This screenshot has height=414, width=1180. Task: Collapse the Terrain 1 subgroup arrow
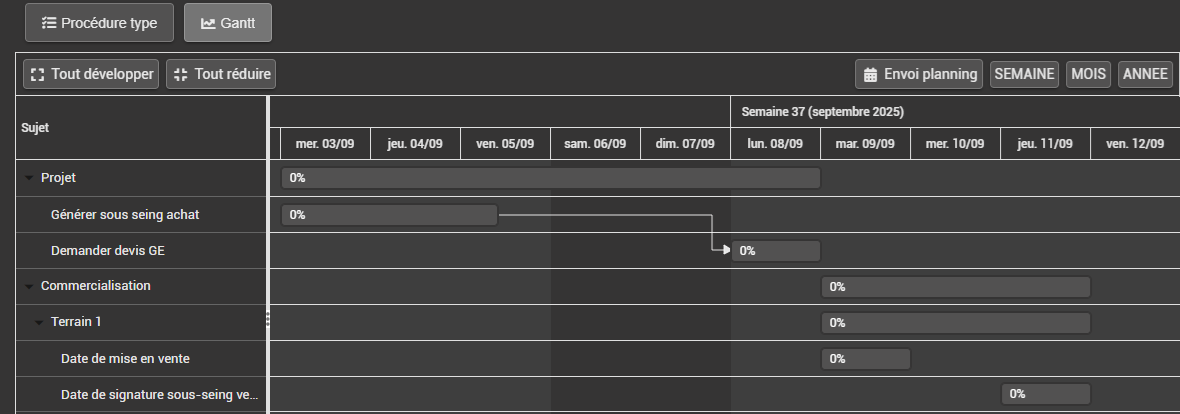(39, 322)
